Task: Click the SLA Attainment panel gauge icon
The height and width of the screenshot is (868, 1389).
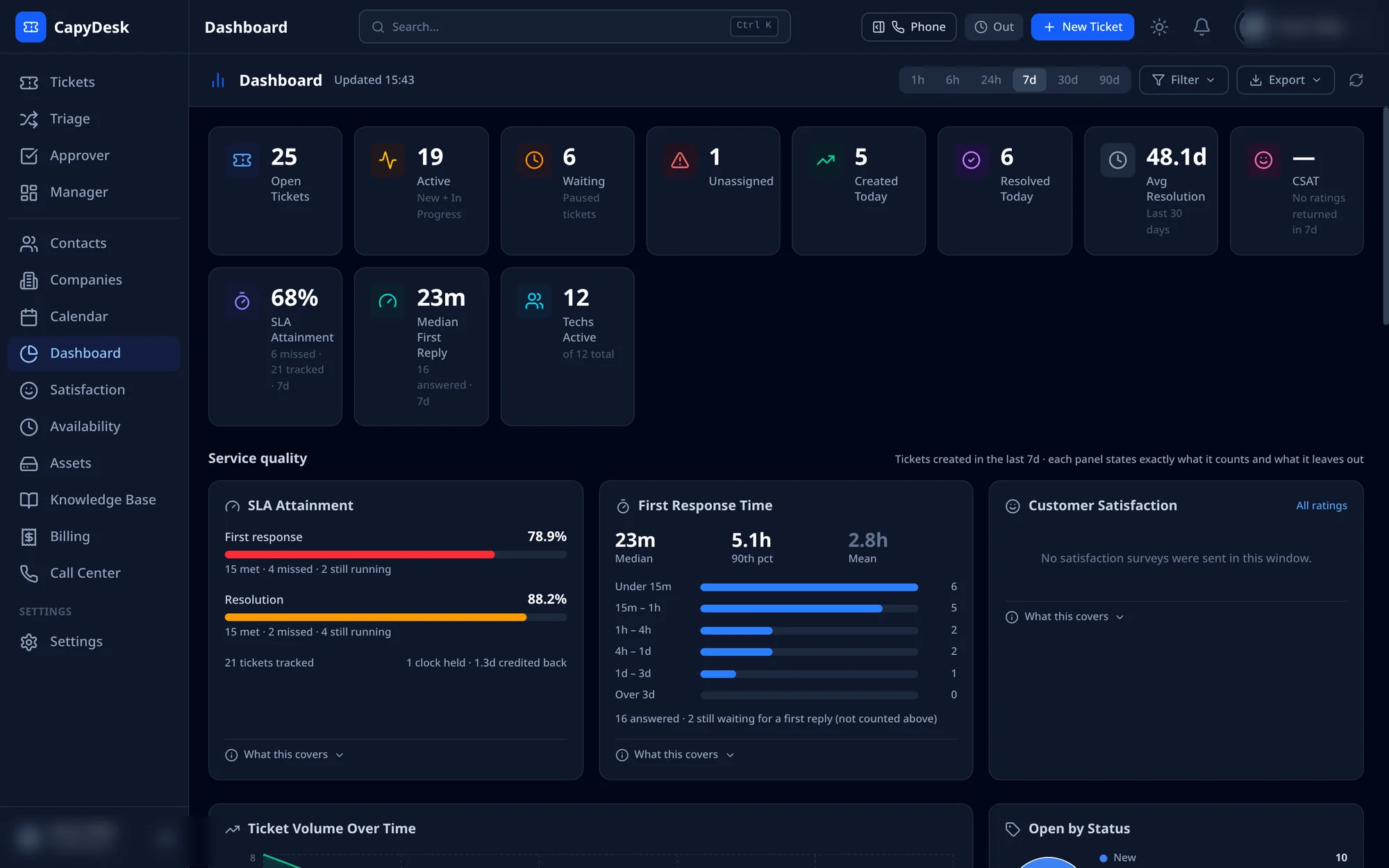Action: (233, 506)
